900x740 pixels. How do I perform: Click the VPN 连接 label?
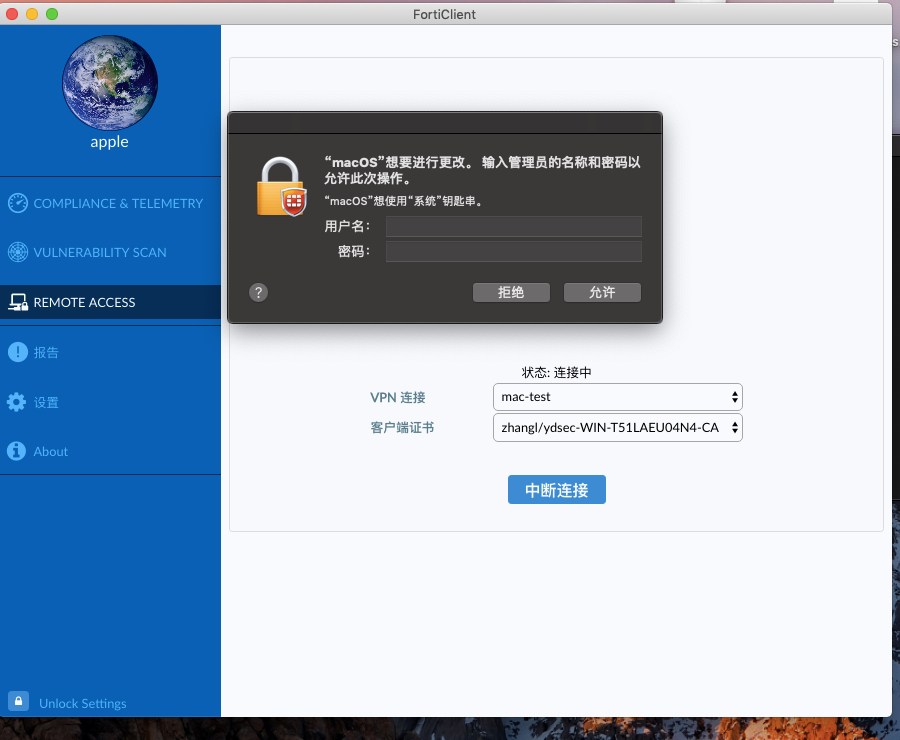[x=398, y=397]
